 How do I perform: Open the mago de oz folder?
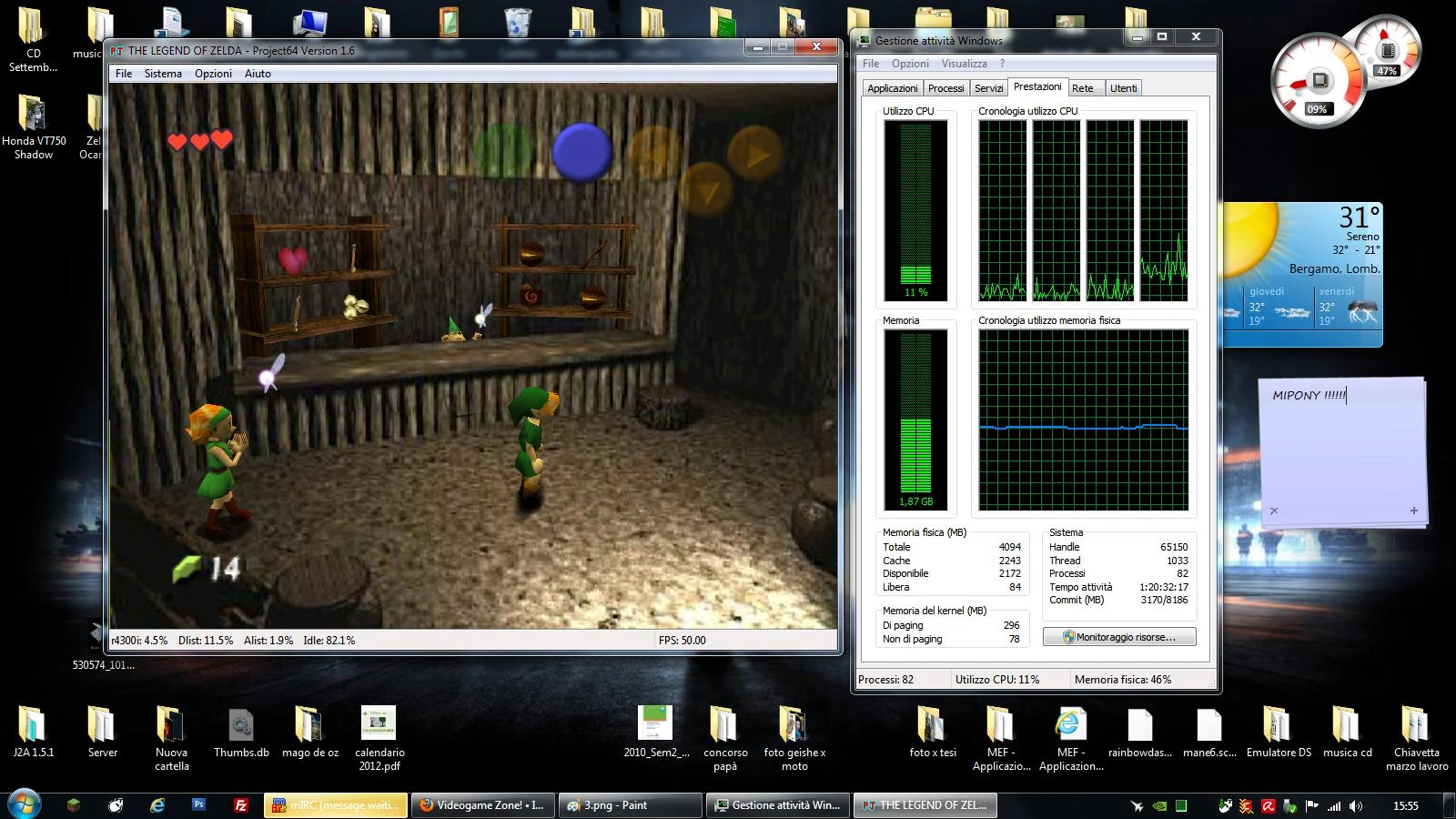(310, 733)
